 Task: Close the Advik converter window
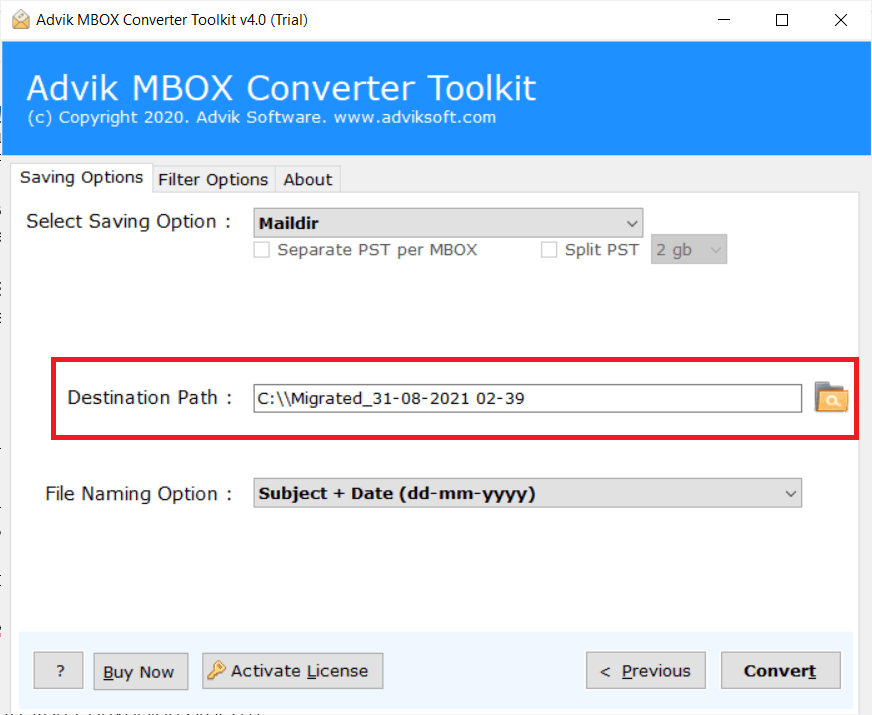coord(841,20)
